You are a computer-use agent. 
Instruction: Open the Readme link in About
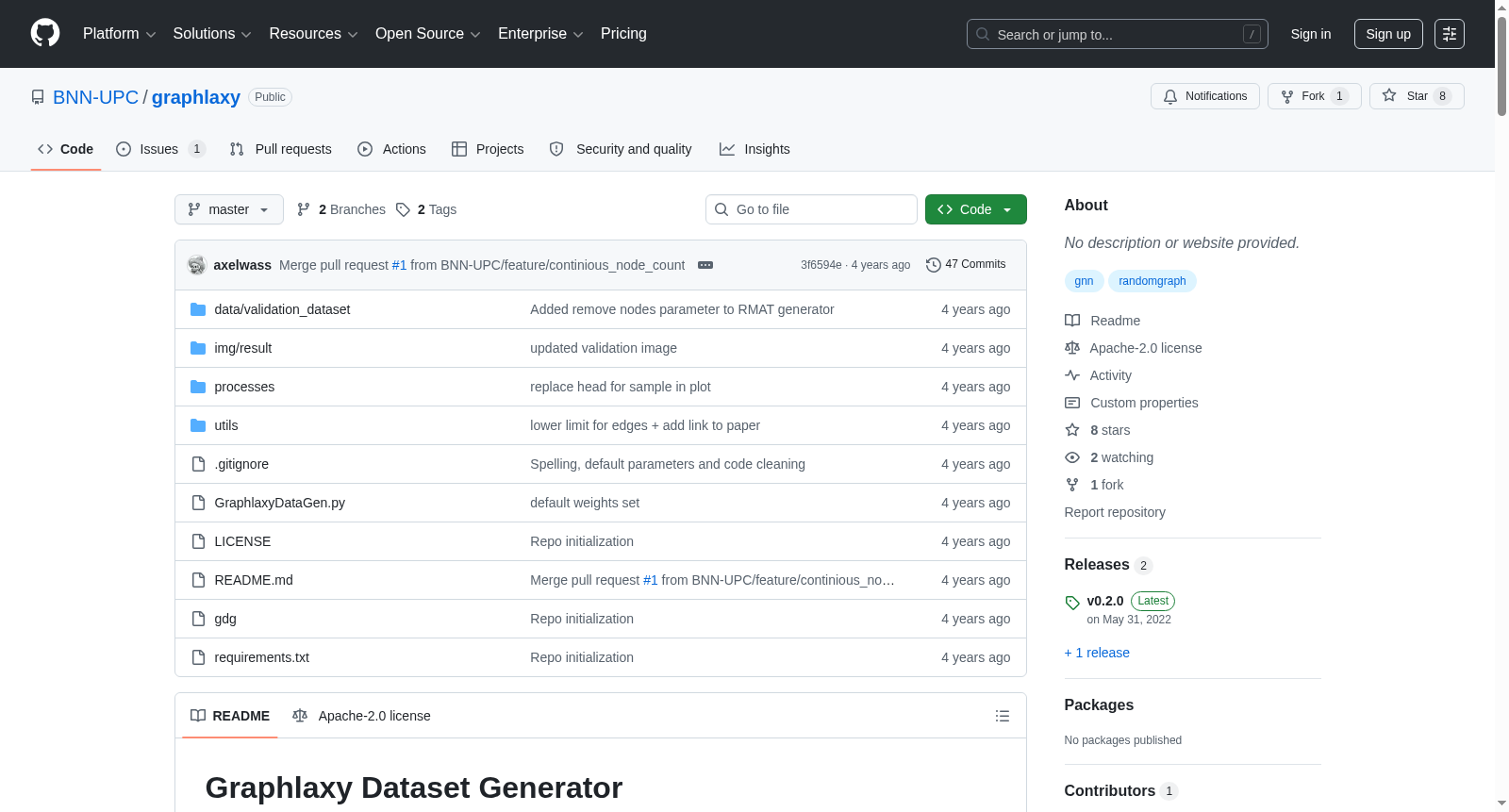[1103, 321]
